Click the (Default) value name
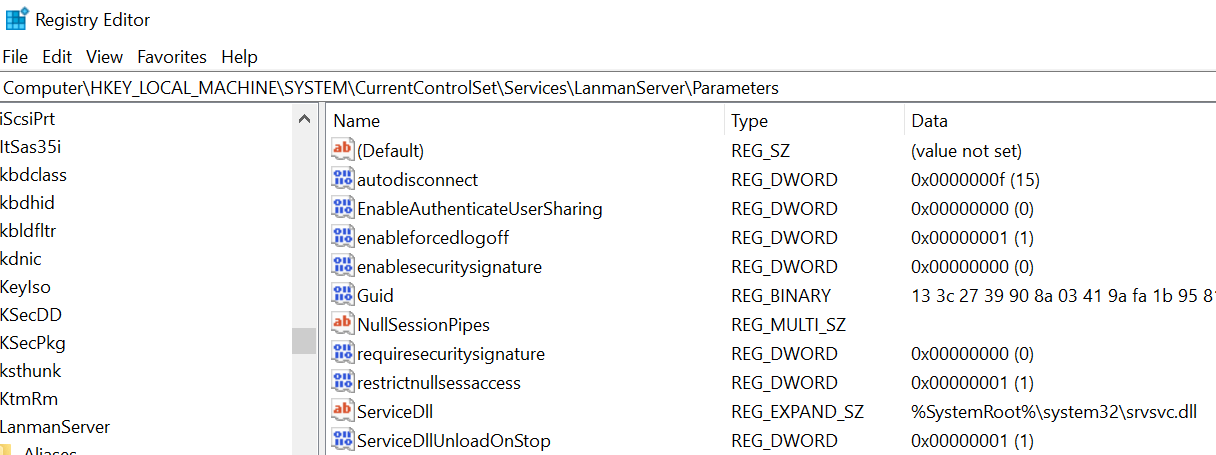This screenshot has width=1216, height=455. (x=391, y=151)
